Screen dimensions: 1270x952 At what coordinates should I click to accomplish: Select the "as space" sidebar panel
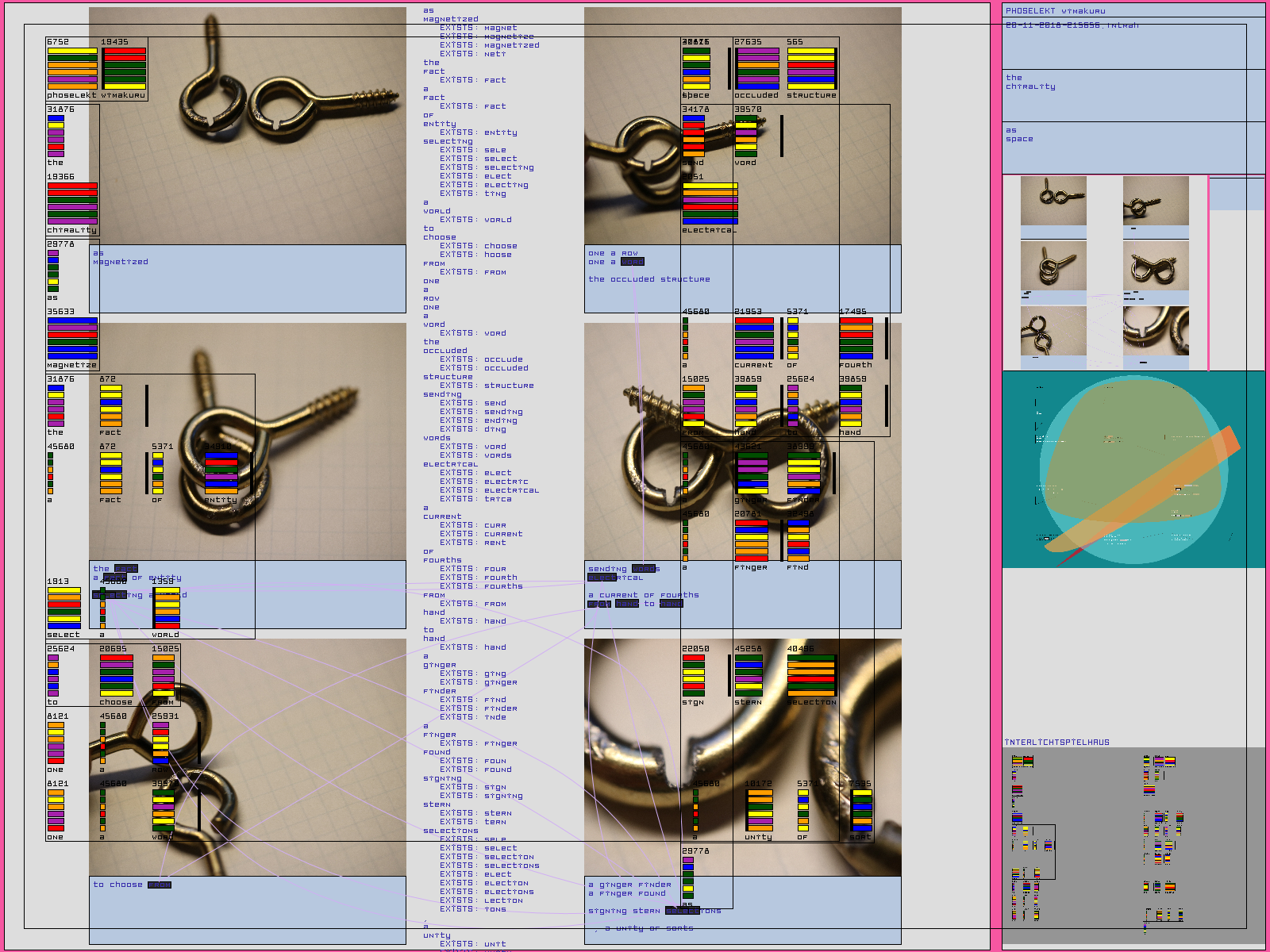[1133, 148]
